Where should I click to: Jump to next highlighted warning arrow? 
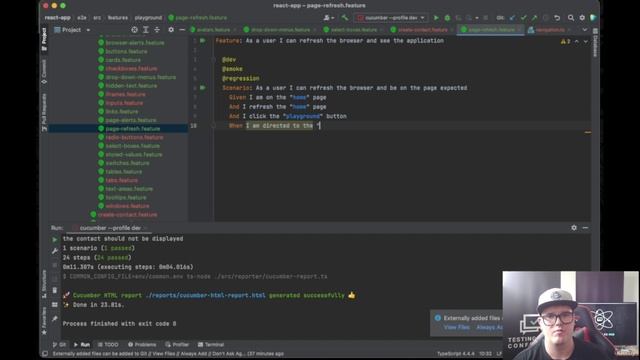586,41
